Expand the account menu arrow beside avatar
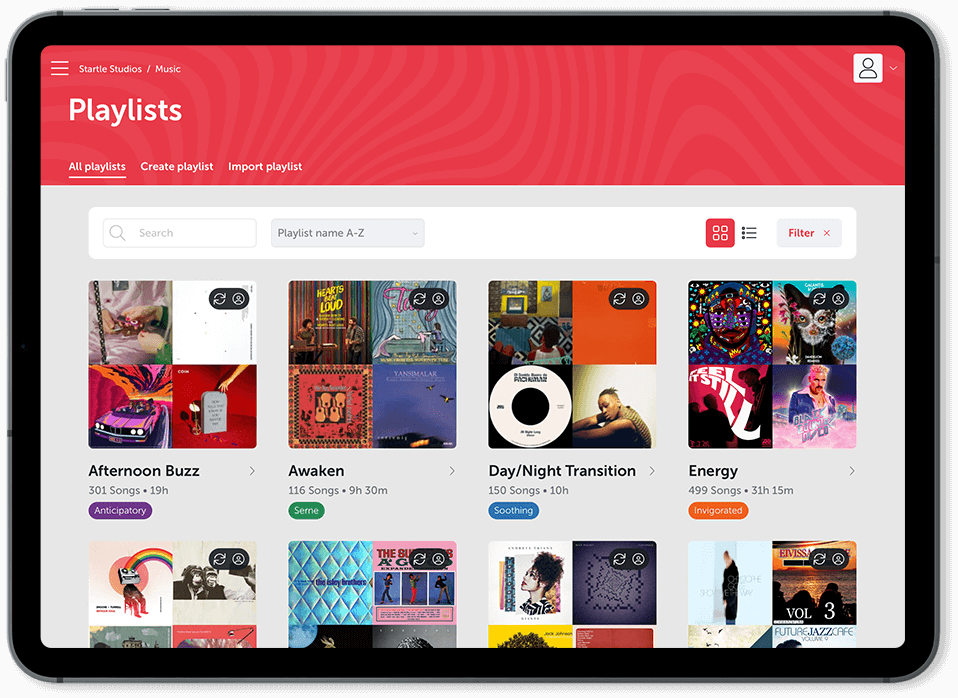Viewport: 958px width, 698px height. [x=893, y=68]
